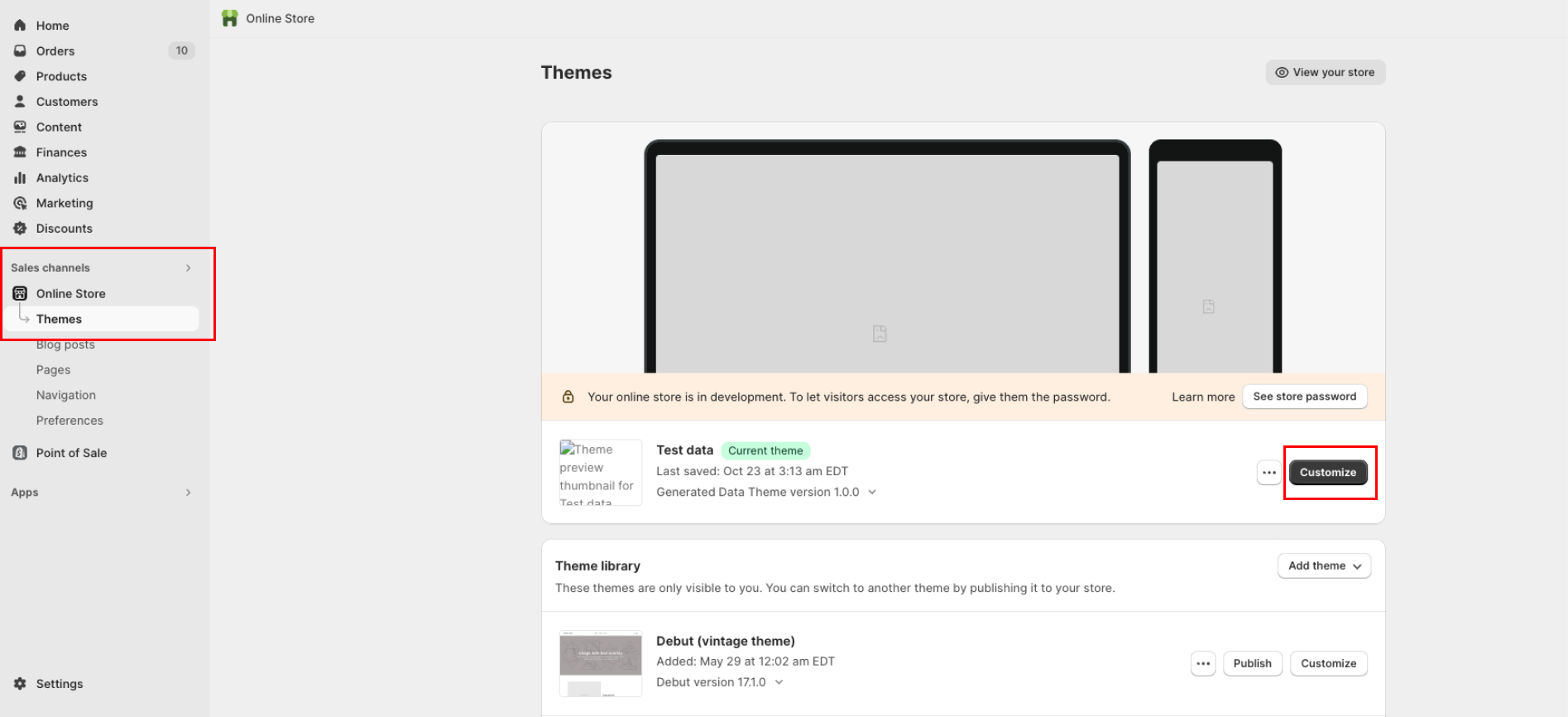Viewport: 1568px width, 717px height.
Task: Click the Test data theme thumbnail
Action: [601, 473]
